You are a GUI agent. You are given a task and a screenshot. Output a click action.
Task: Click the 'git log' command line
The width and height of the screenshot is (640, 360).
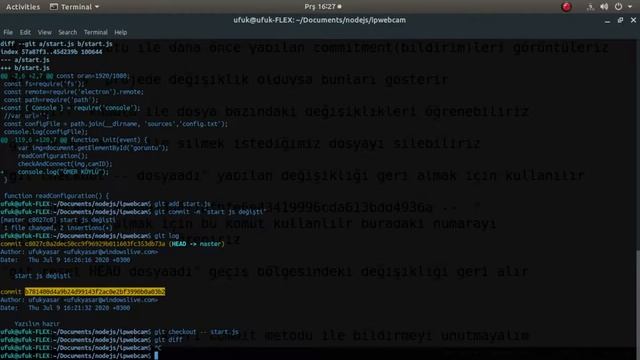coord(167,236)
